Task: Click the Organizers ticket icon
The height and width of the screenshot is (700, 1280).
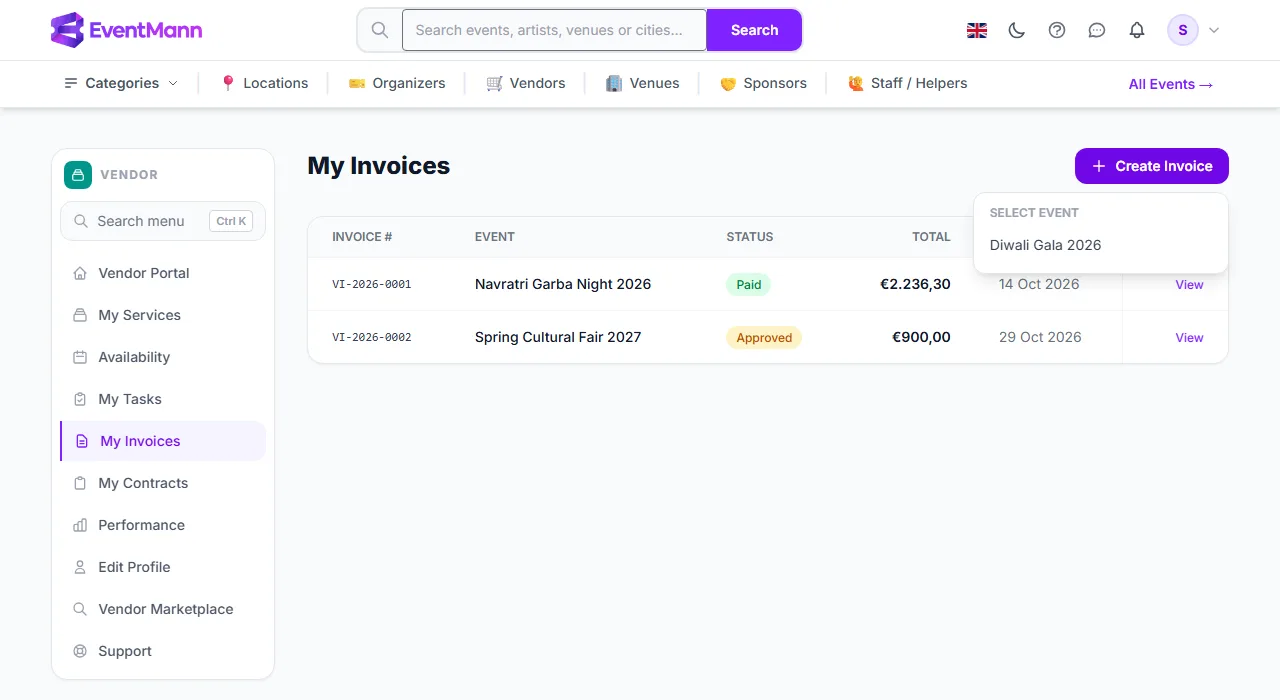Action: point(356,83)
